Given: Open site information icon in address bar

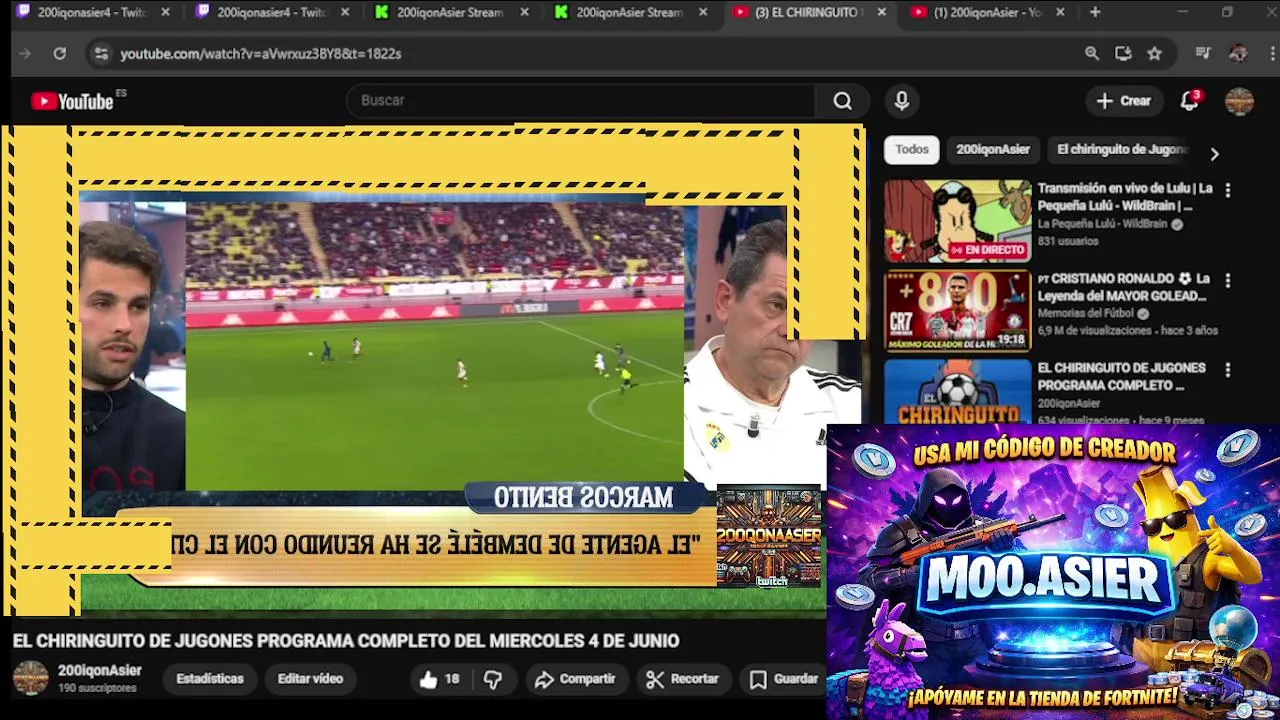Looking at the screenshot, I should pyautogui.click(x=101, y=54).
